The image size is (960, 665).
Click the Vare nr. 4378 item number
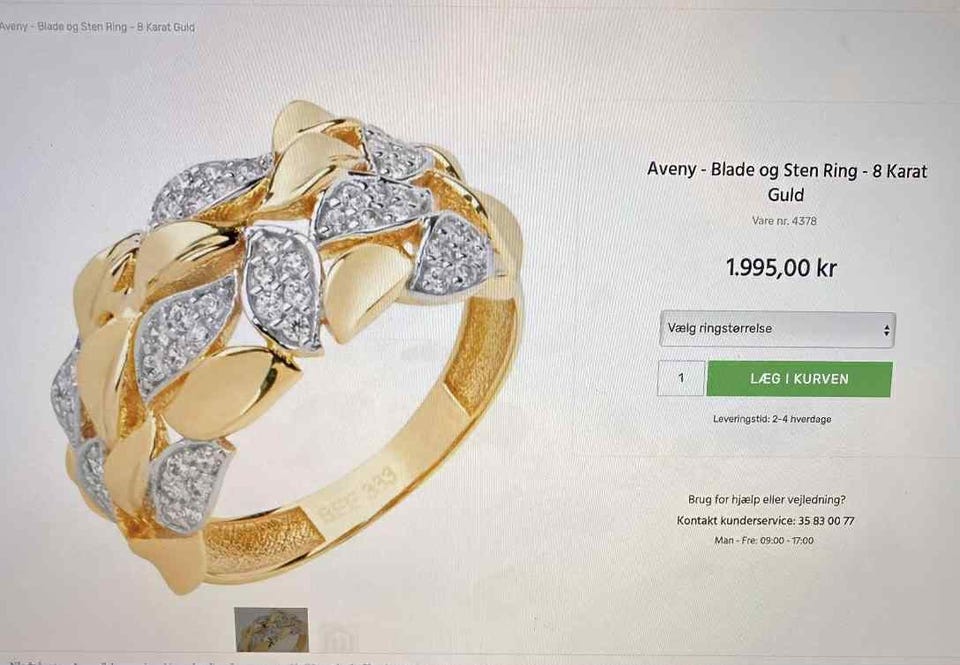coord(784,220)
